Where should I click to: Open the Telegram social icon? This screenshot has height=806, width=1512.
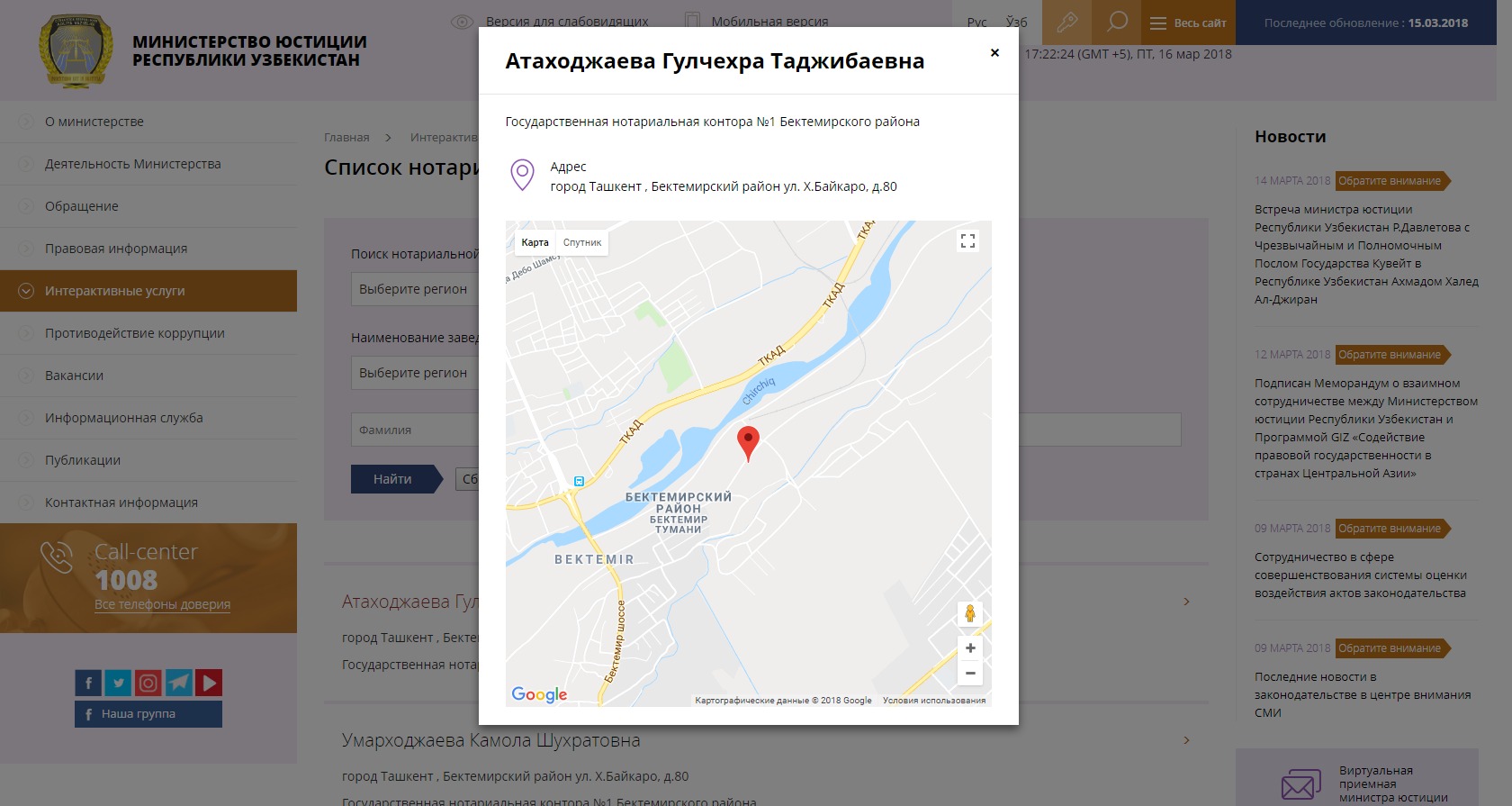pyautogui.click(x=179, y=683)
